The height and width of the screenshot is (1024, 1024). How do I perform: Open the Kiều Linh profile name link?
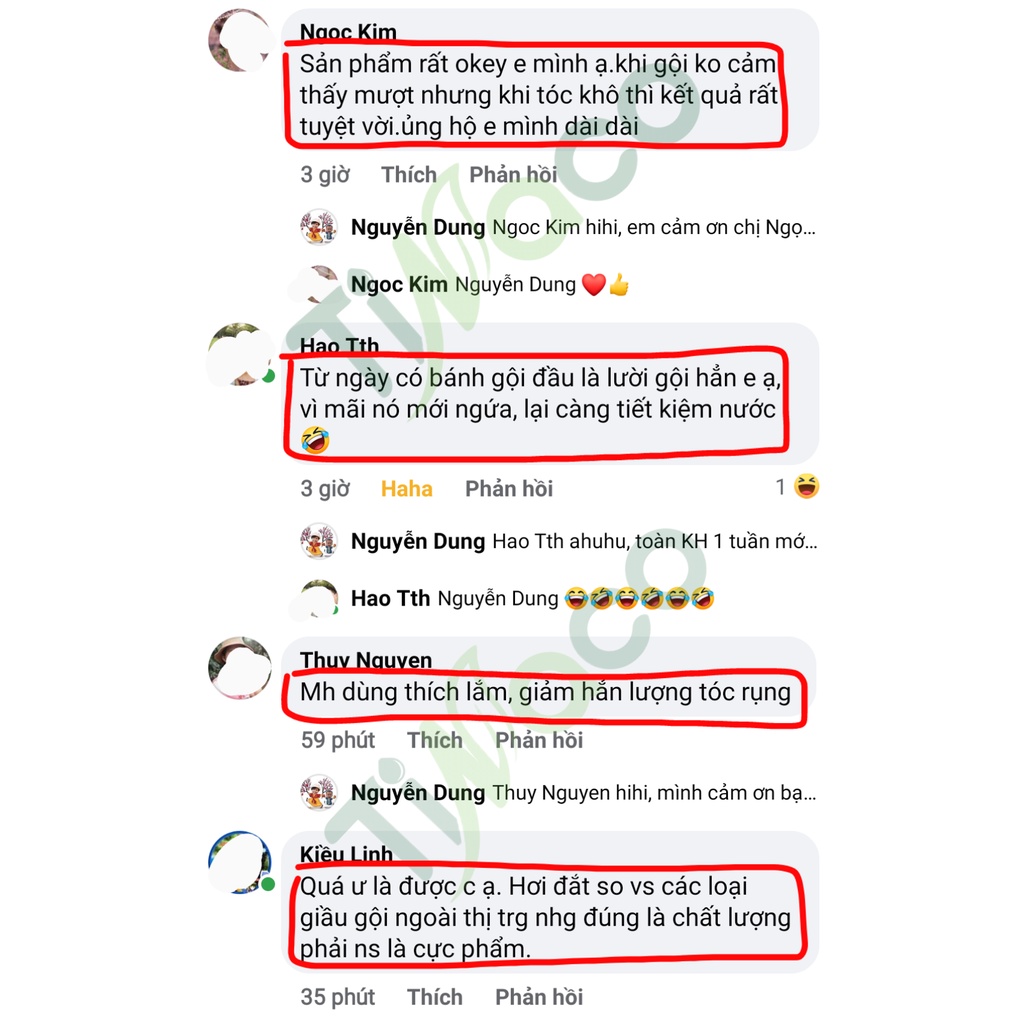pos(346,853)
